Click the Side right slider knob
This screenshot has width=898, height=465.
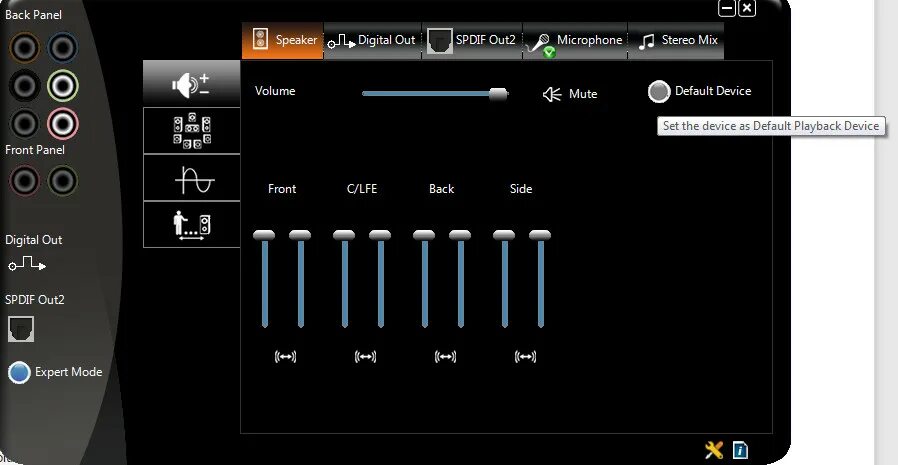point(540,235)
